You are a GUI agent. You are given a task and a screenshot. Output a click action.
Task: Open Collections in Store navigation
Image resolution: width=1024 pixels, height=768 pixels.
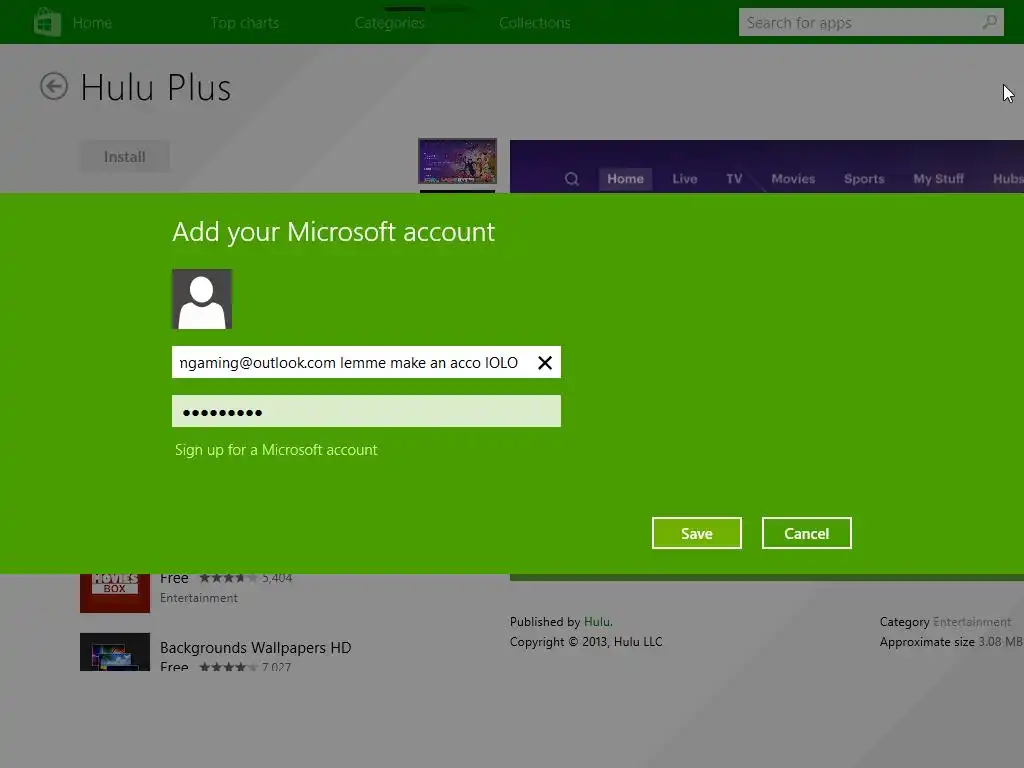[x=535, y=23]
